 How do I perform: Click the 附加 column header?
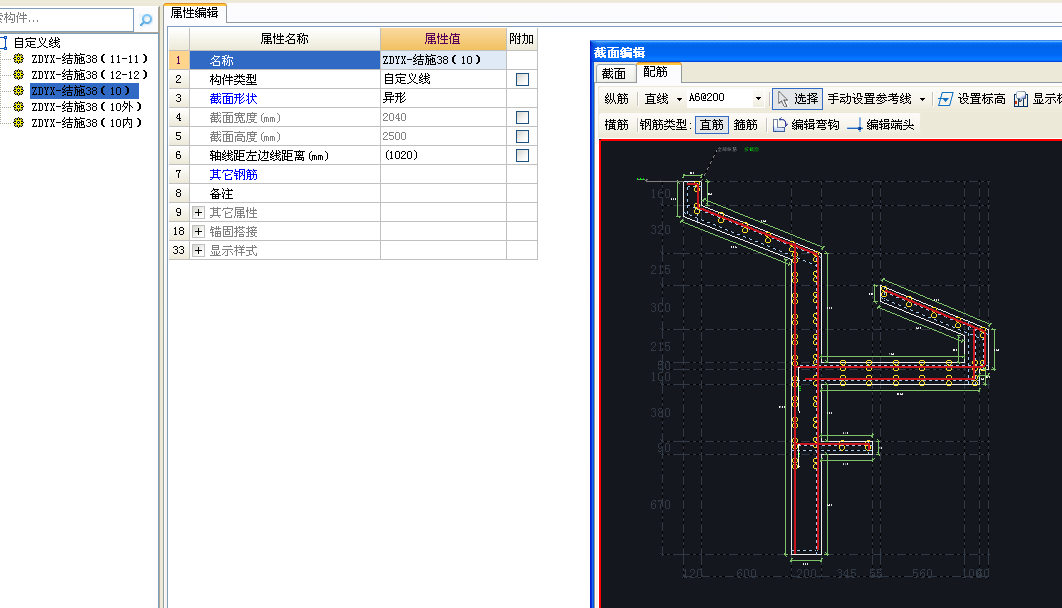[x=522, y=39]
